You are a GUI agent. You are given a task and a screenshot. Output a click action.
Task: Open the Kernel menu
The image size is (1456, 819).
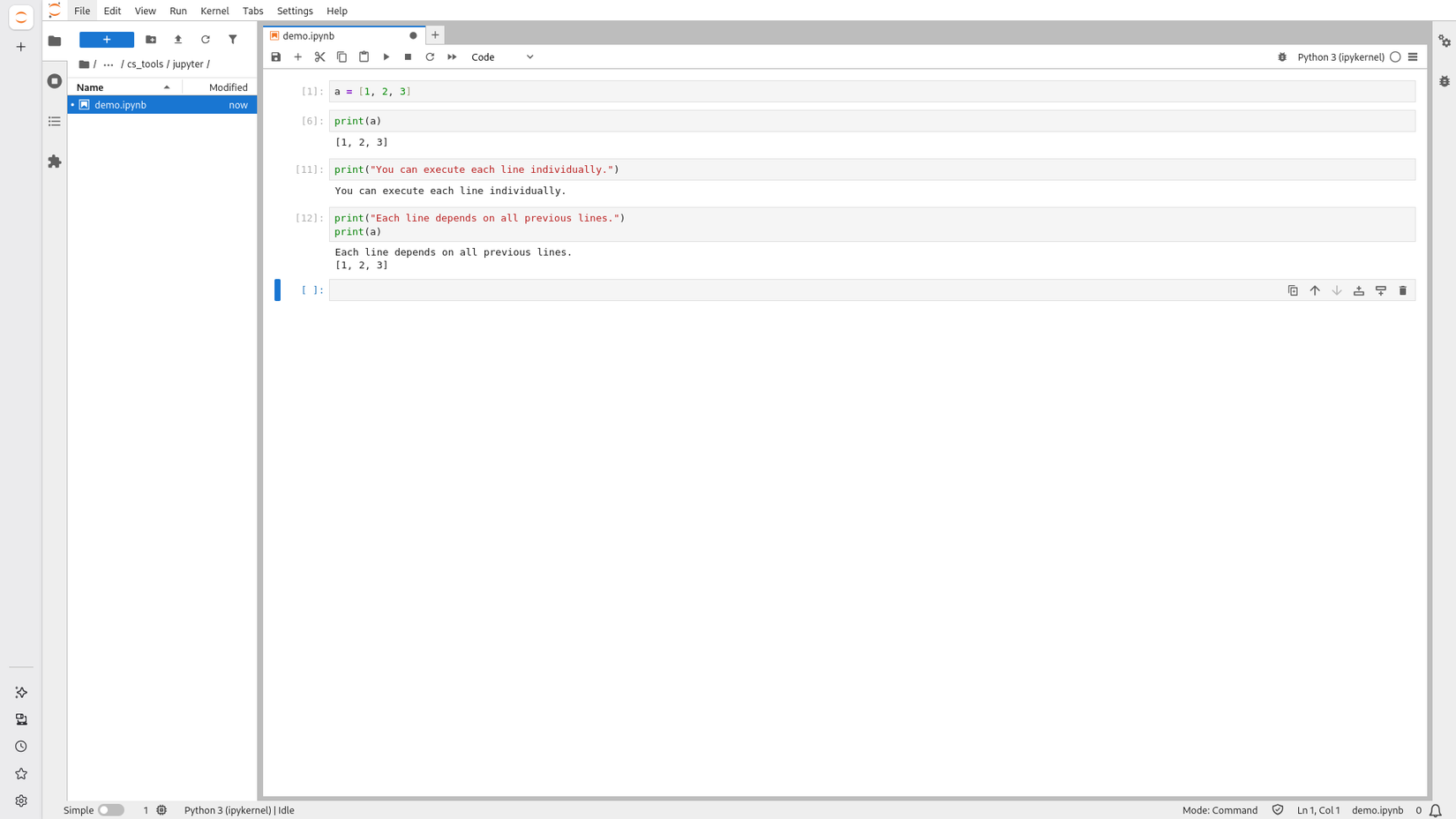coord(214,11)
